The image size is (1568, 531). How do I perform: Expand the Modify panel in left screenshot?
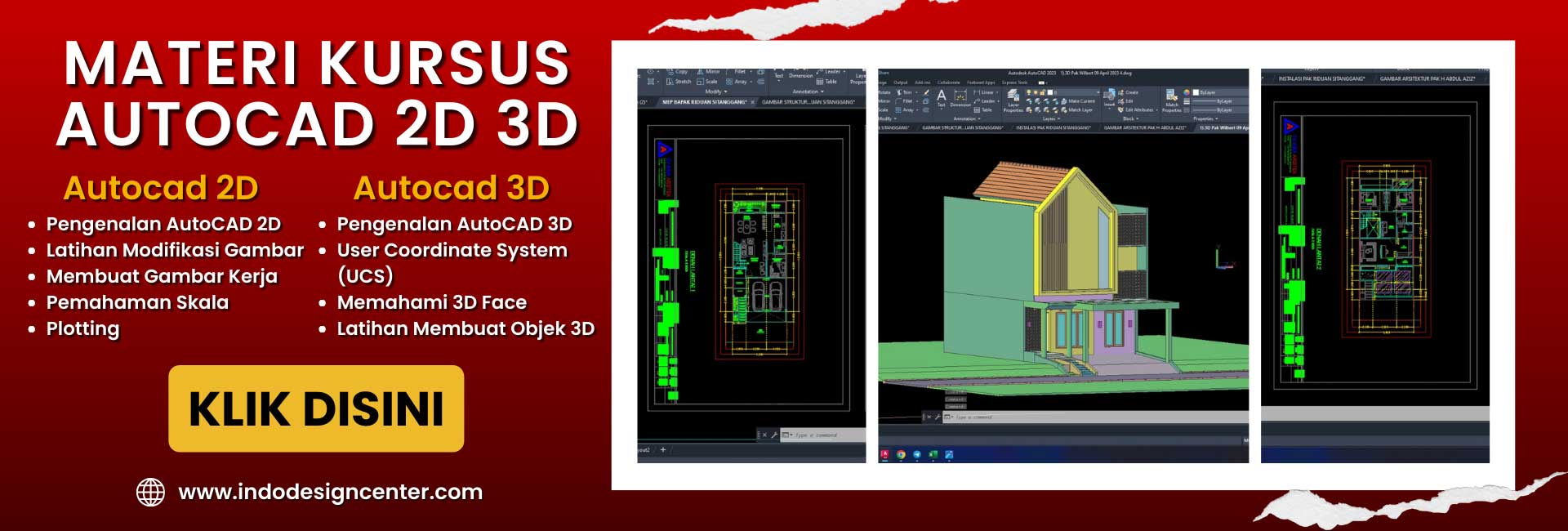pos(716,91)
